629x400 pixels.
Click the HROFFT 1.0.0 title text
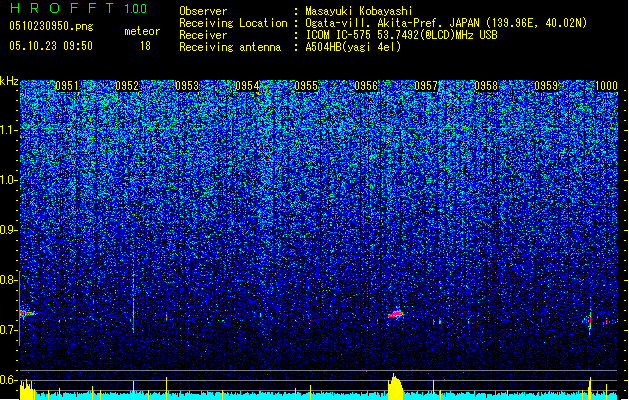(78, 8)
